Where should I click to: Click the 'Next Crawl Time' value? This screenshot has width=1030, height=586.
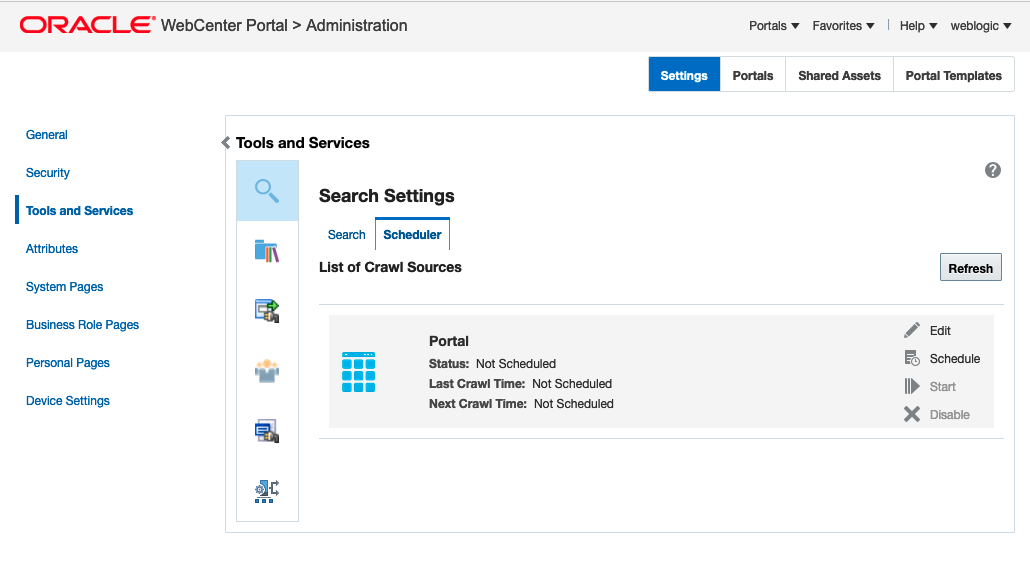[x=573, y=404]
